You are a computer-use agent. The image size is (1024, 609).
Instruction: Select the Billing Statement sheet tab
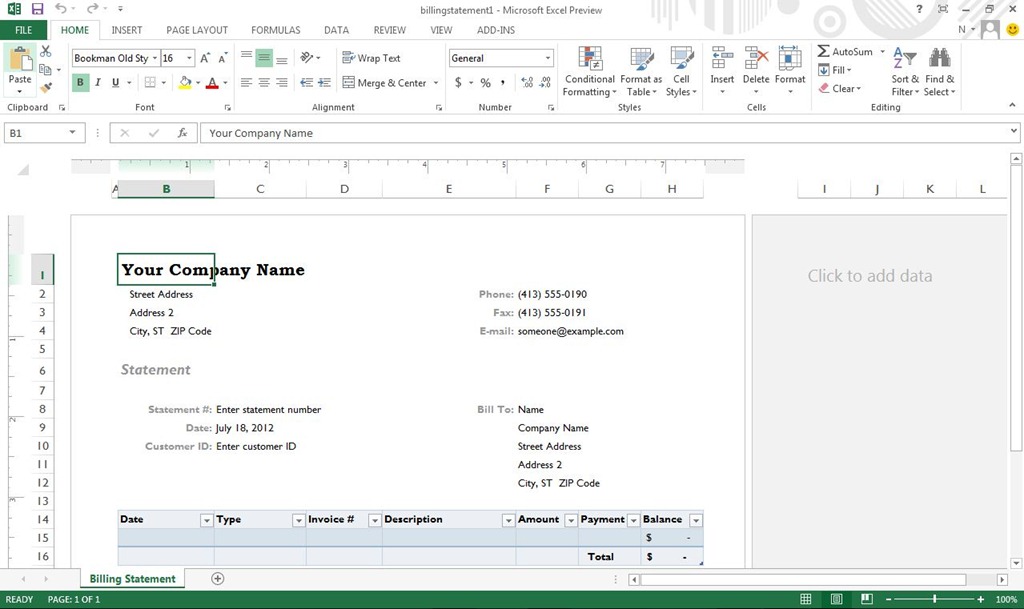(133, 578)
